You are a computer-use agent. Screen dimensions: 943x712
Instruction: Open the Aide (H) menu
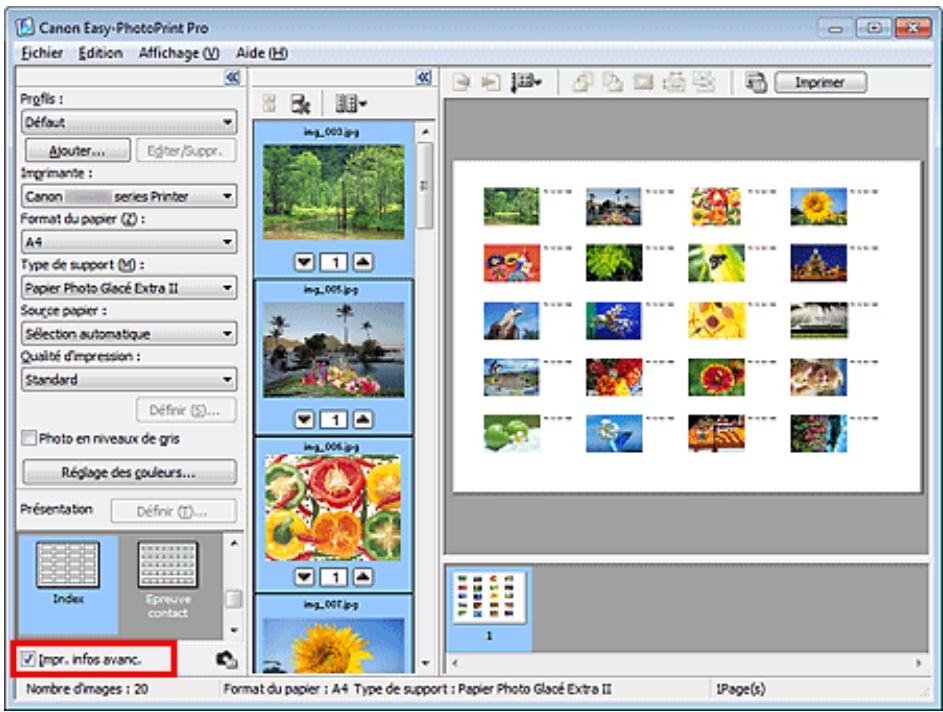coord(262,53)
